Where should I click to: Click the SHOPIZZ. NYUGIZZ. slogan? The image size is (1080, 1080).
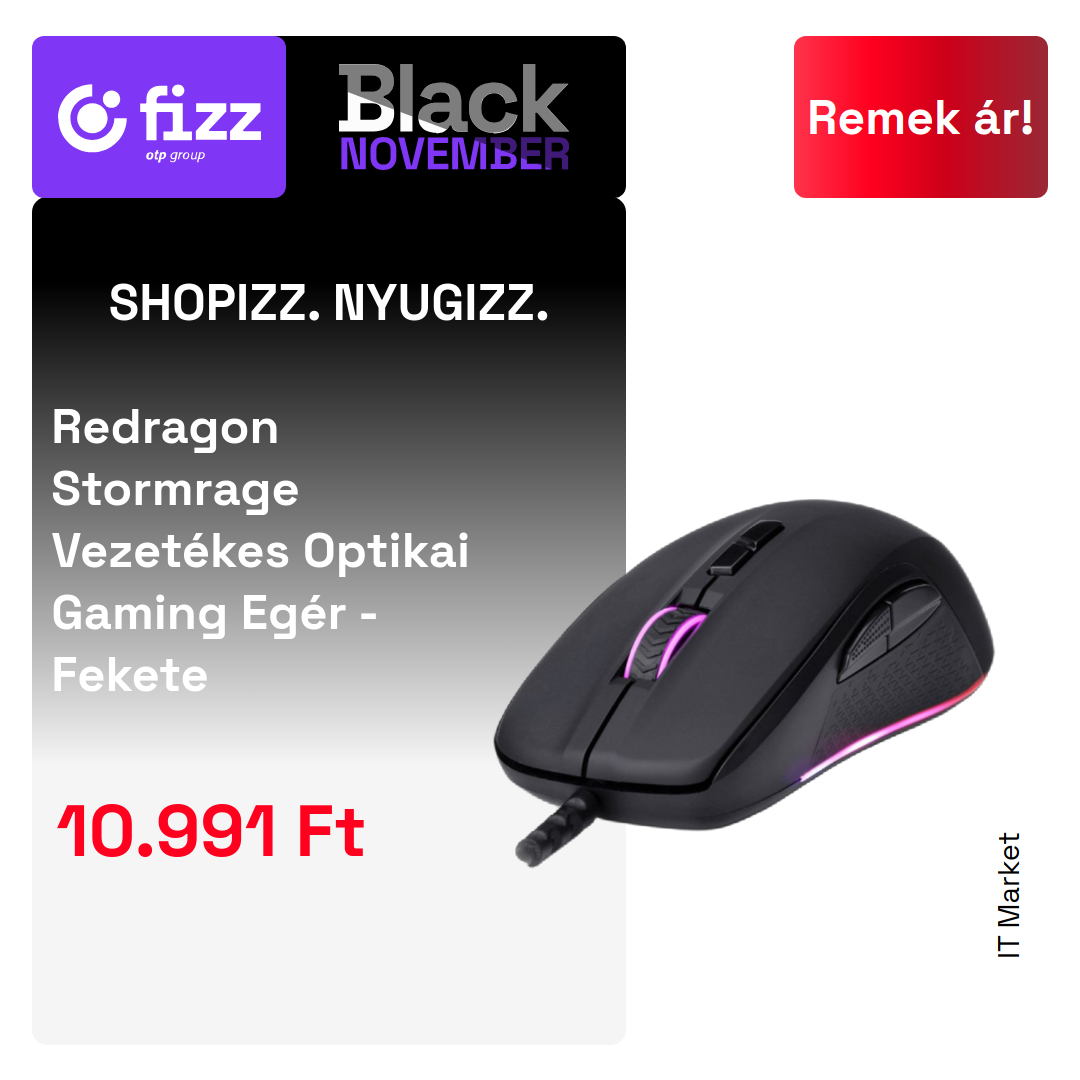tap(329, 303)
